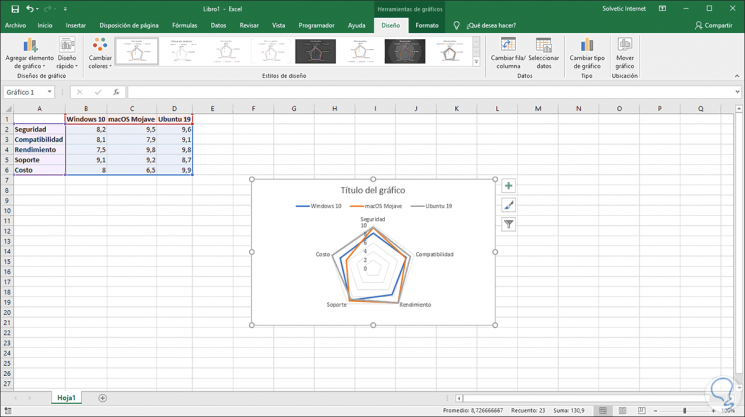Screen dimensions: 745x417
Task: Select the first dark chart style thumbnail
Action: 315,51
